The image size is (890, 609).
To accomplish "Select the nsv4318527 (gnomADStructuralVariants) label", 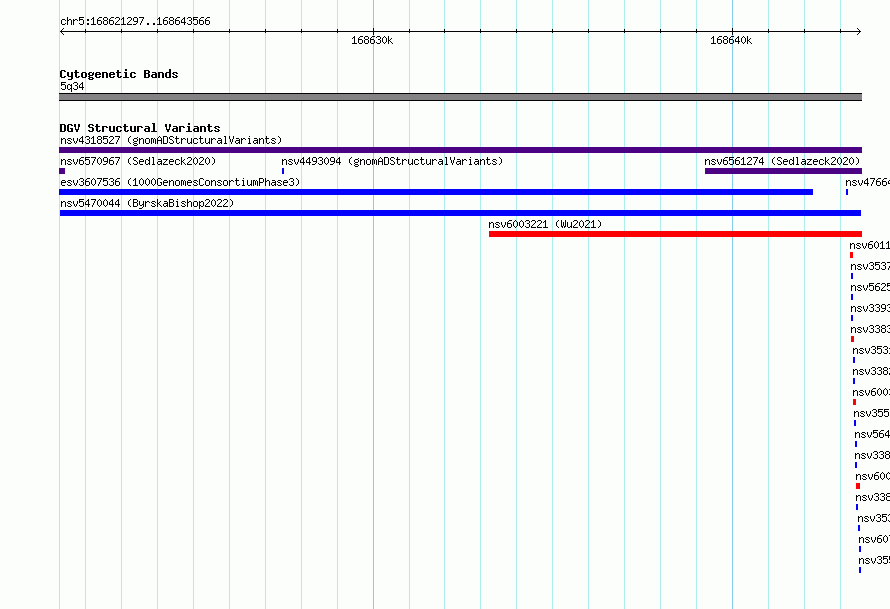I will tap(171, 140).
